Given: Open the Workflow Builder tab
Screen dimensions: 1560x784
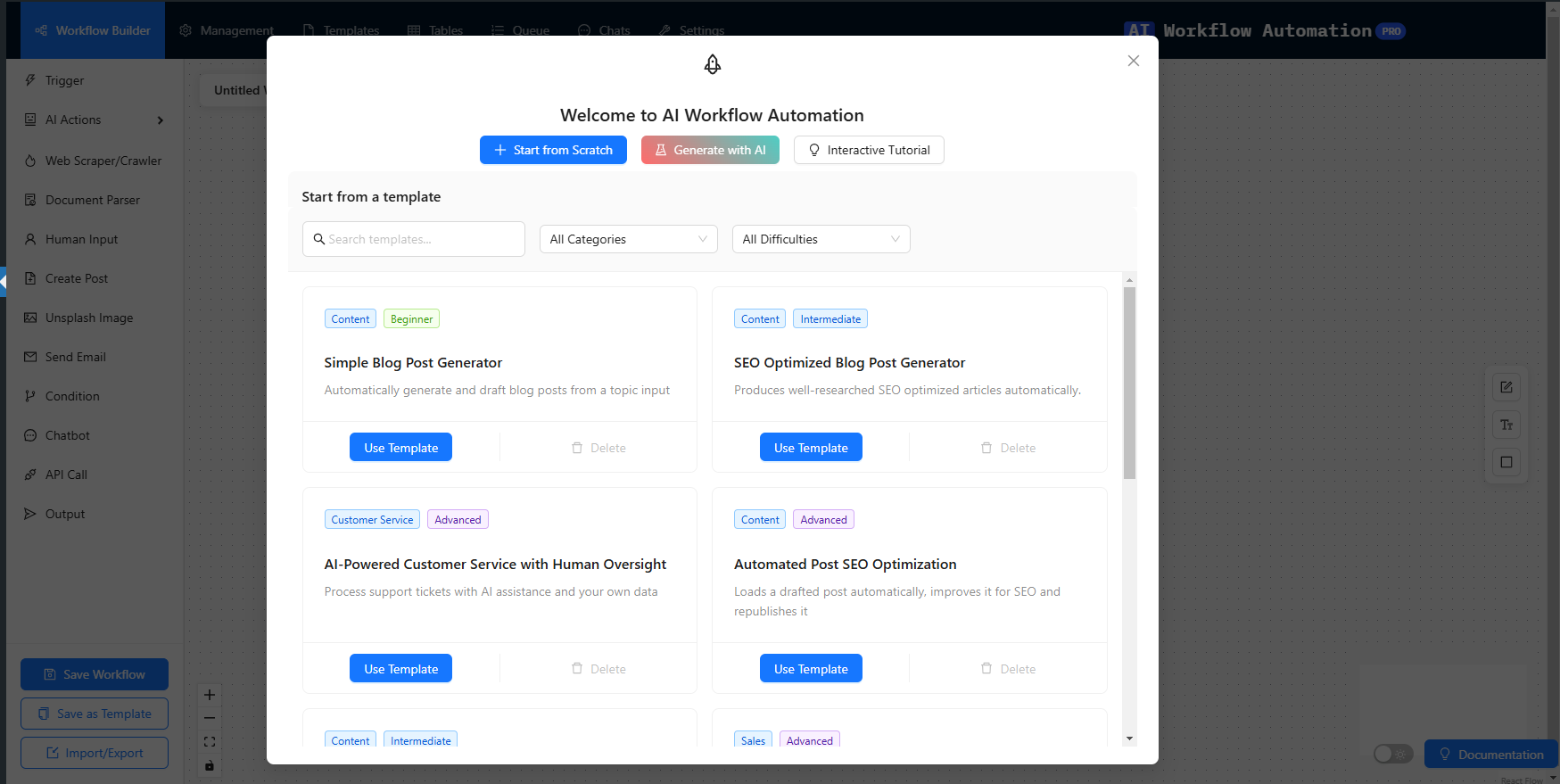Looking at the screenshot, I should click(93, 30).
